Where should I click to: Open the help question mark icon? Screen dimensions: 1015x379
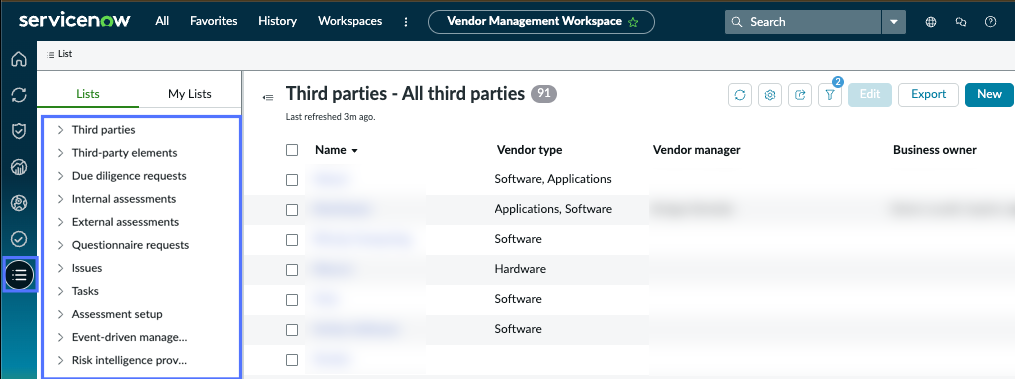pos(990,22)
